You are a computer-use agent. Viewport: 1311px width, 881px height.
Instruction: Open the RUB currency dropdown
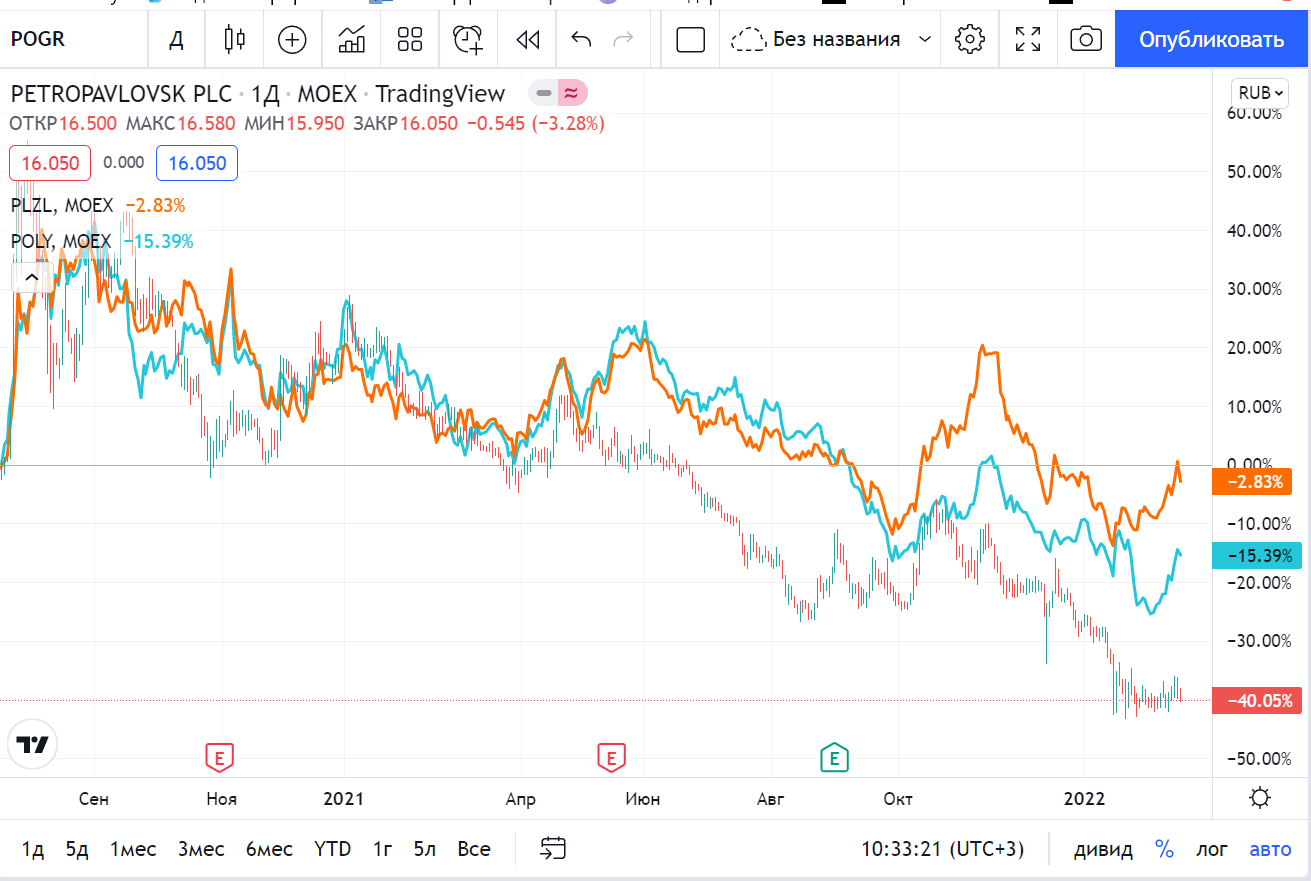[1260, 92]
